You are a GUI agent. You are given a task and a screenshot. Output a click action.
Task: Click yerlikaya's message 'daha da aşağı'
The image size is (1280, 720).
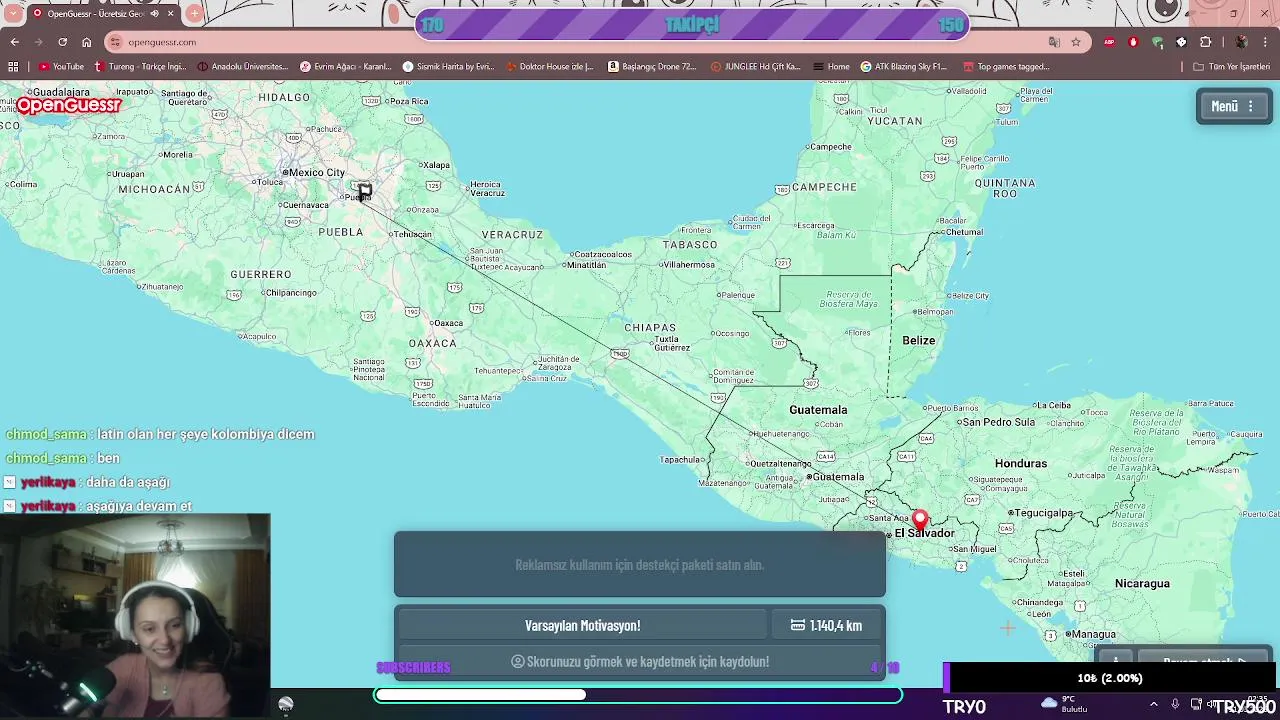point(128,482)
